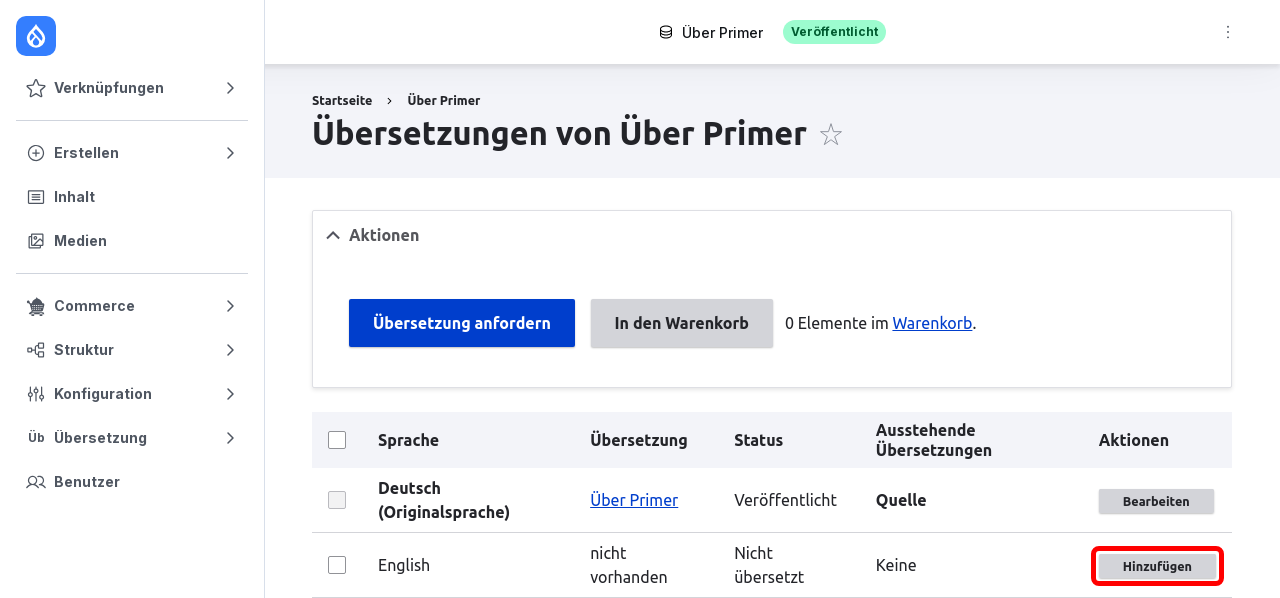
Task: Open the Inhalt menu item
Action: click(x=132, y=197)
